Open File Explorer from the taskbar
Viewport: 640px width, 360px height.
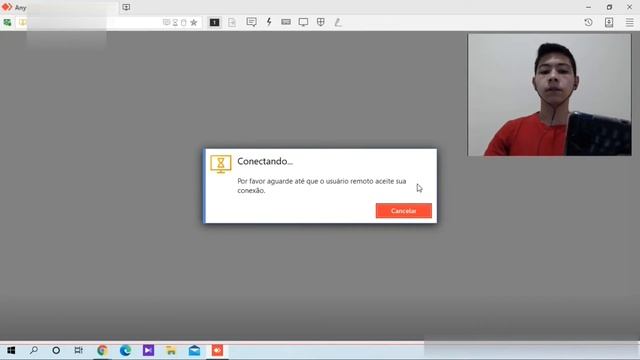(171, 350)
